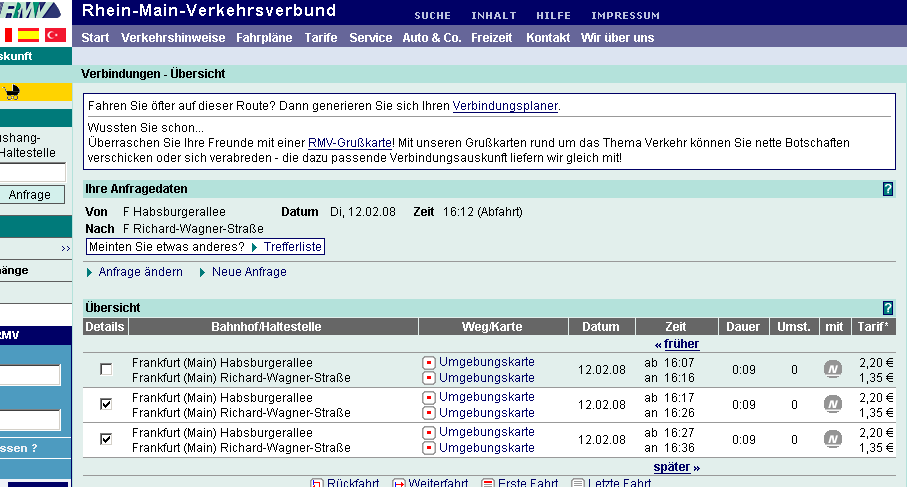Click the baby stroller accessibility icon
This screenshot has width=908, height=487.
(x=13, y=93)
